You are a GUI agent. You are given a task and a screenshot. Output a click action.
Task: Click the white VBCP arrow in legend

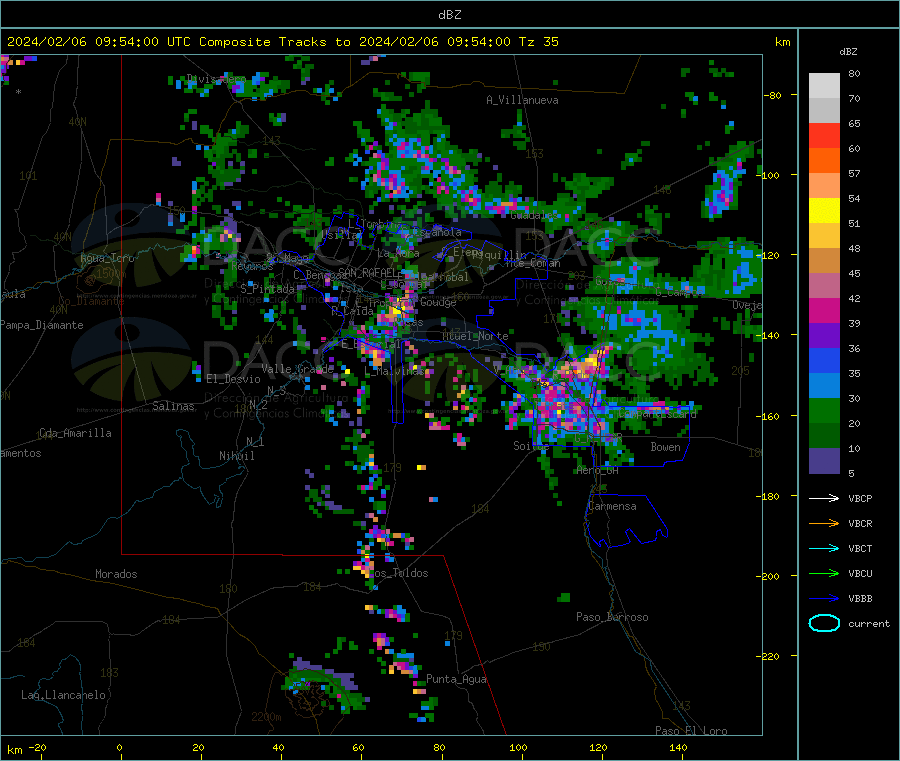point(824,498)
